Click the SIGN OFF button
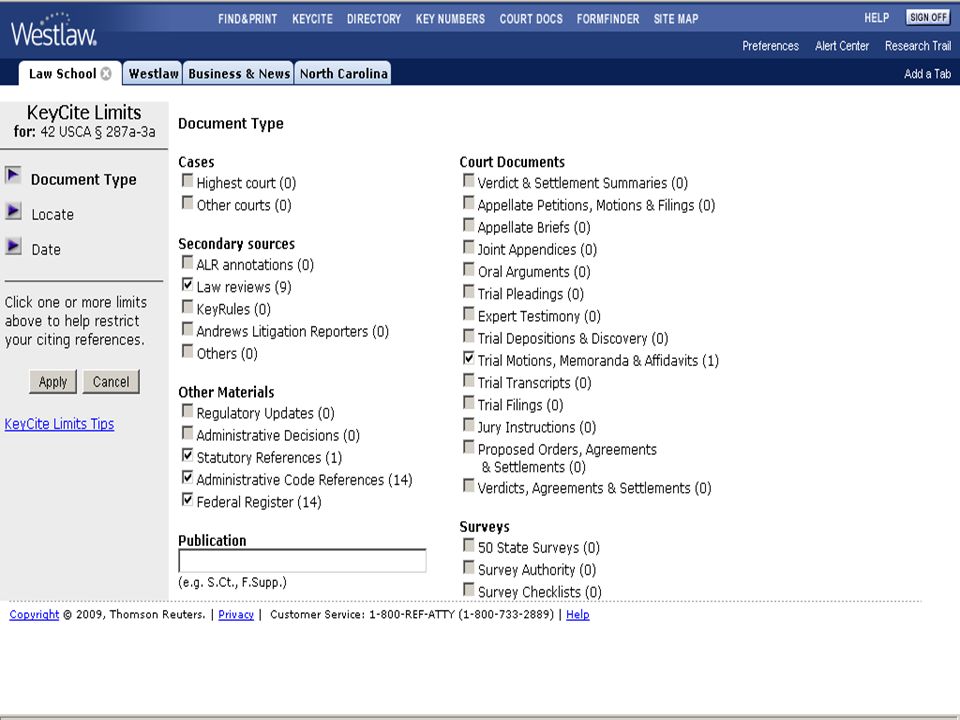 [x=928, y=17]
